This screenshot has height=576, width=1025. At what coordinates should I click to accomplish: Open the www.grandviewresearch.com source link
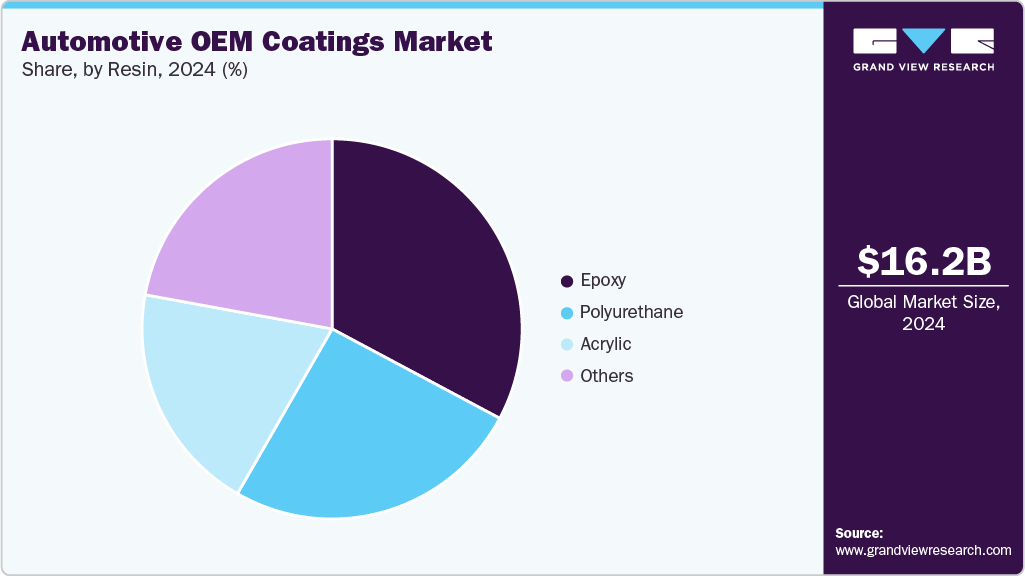point(923,550)
